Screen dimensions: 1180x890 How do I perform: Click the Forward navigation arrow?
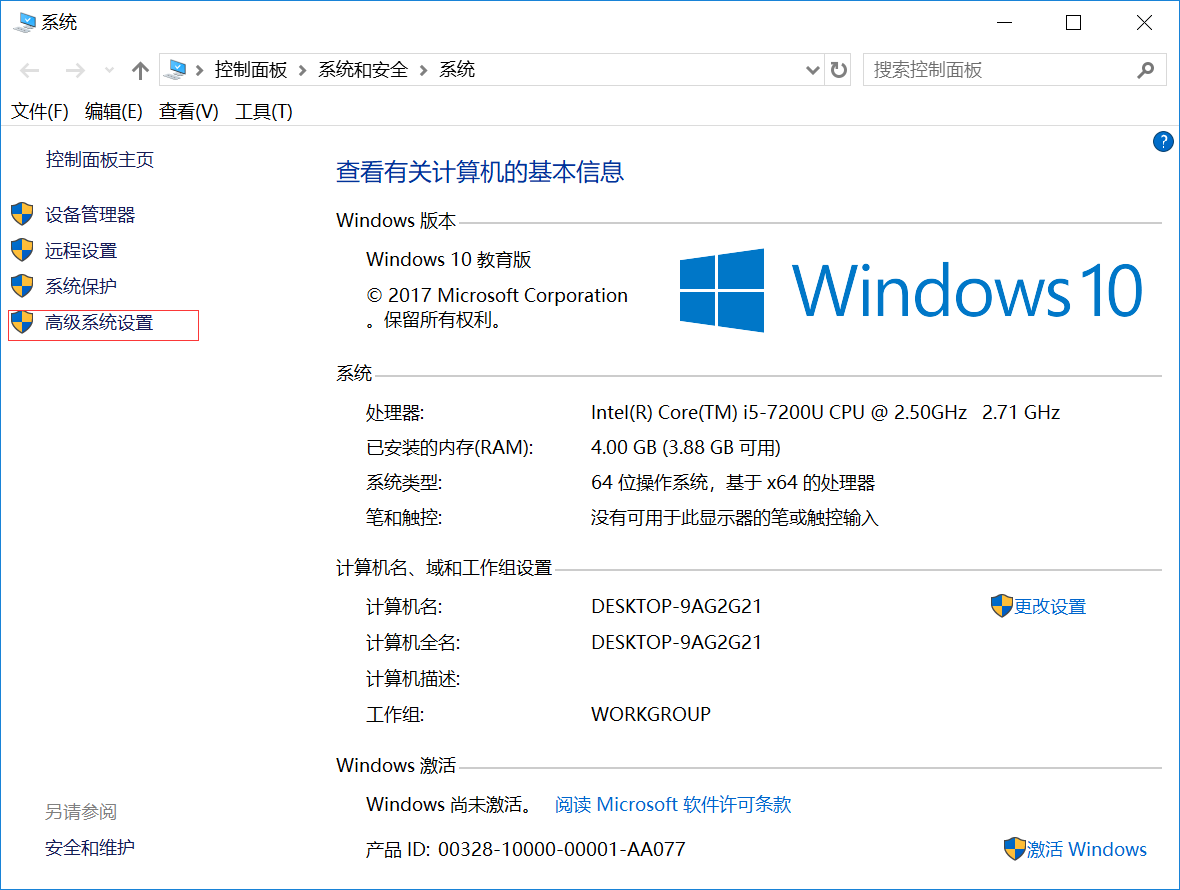tap(75, 71)
